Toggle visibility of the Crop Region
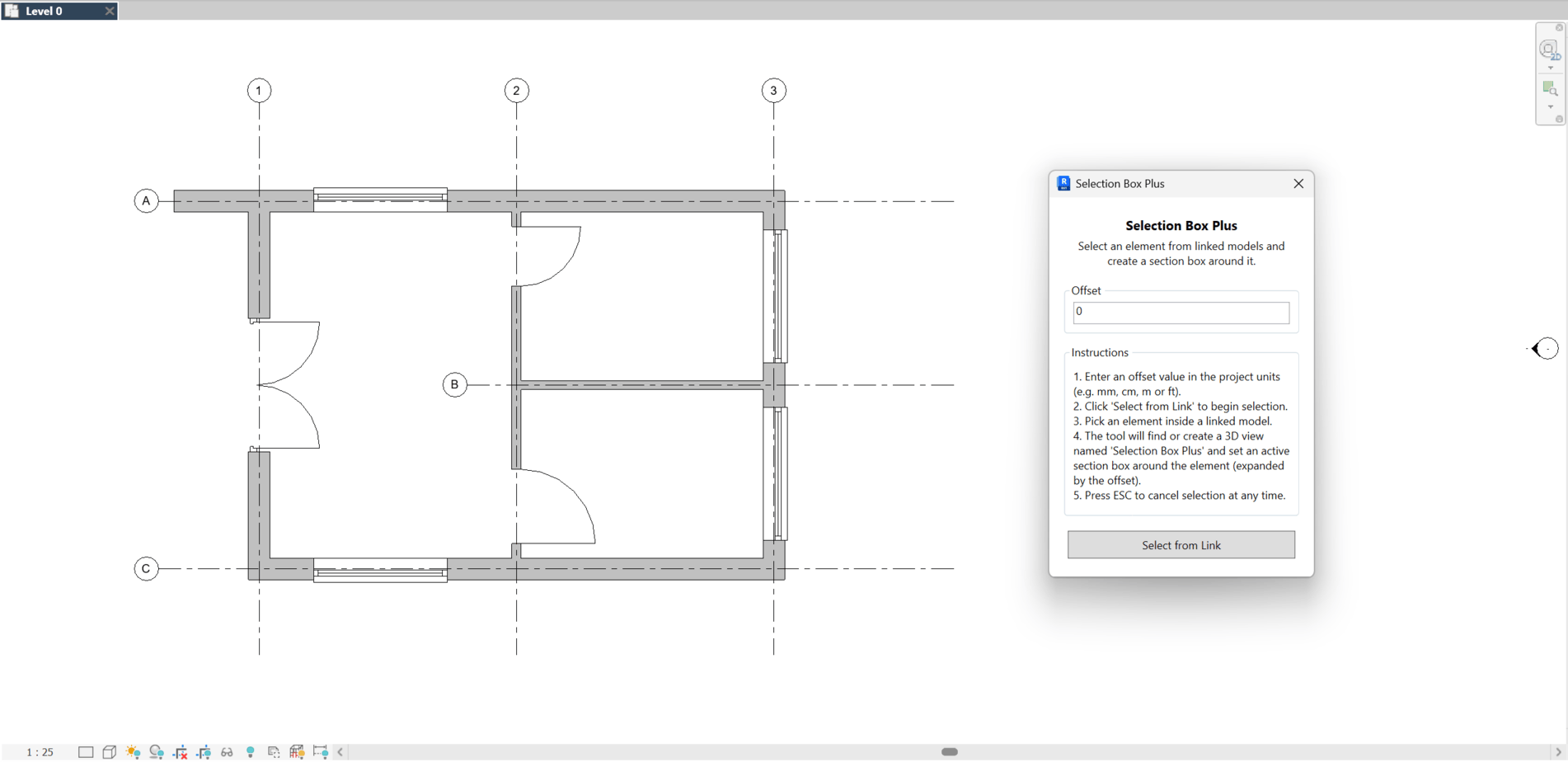Viewport: 1568px width, 762px height. click(x=204, y=751)
